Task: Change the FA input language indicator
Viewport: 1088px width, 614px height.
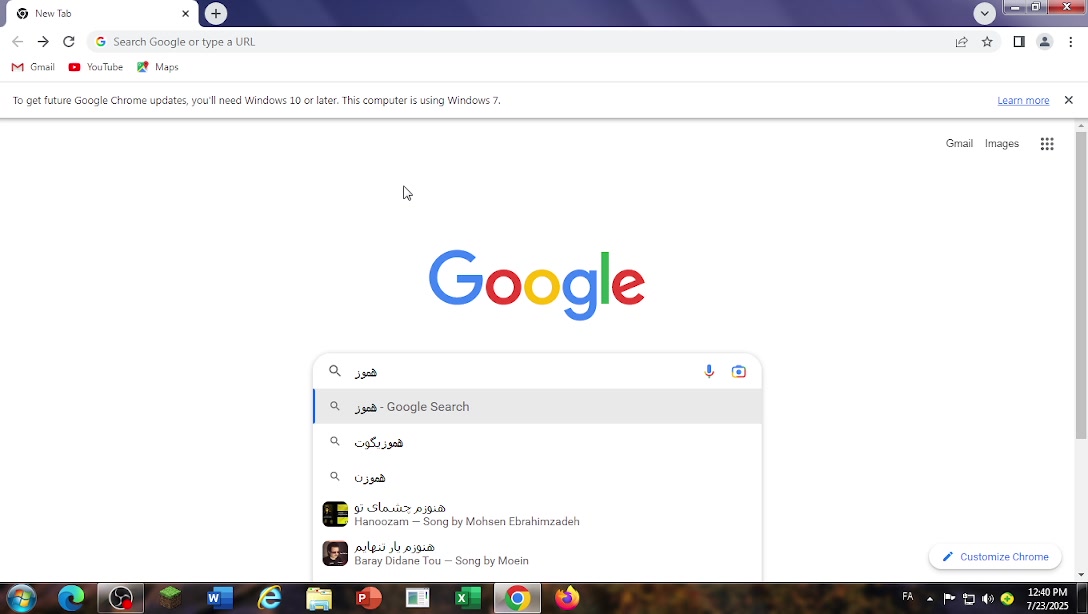Action: 908,597
